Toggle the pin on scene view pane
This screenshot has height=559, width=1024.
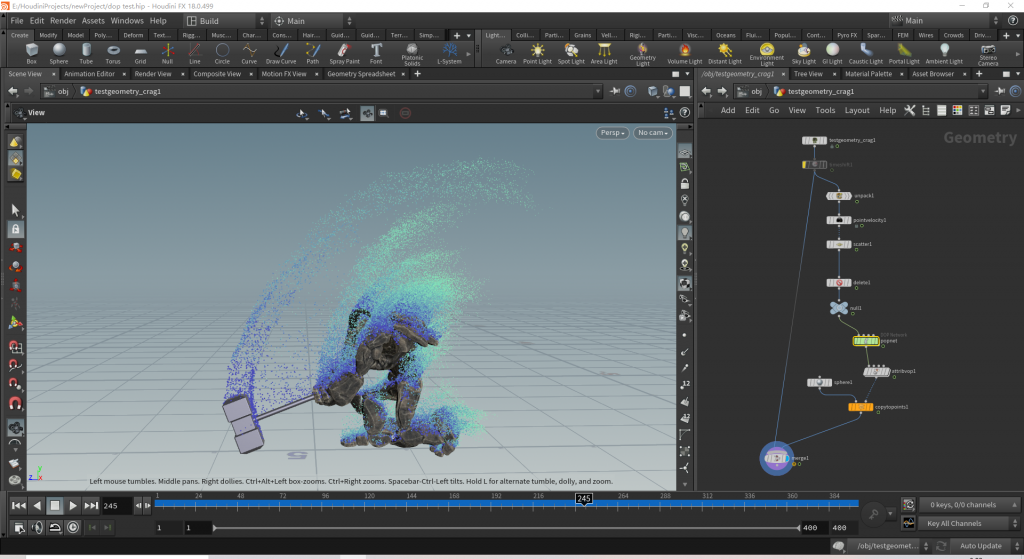pyautogui.click(x=615, y=91)
